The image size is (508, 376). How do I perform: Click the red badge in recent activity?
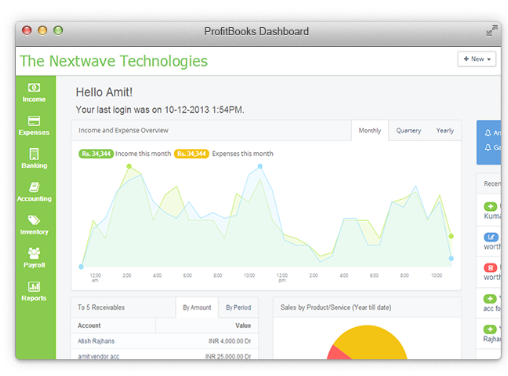point(490,268)
